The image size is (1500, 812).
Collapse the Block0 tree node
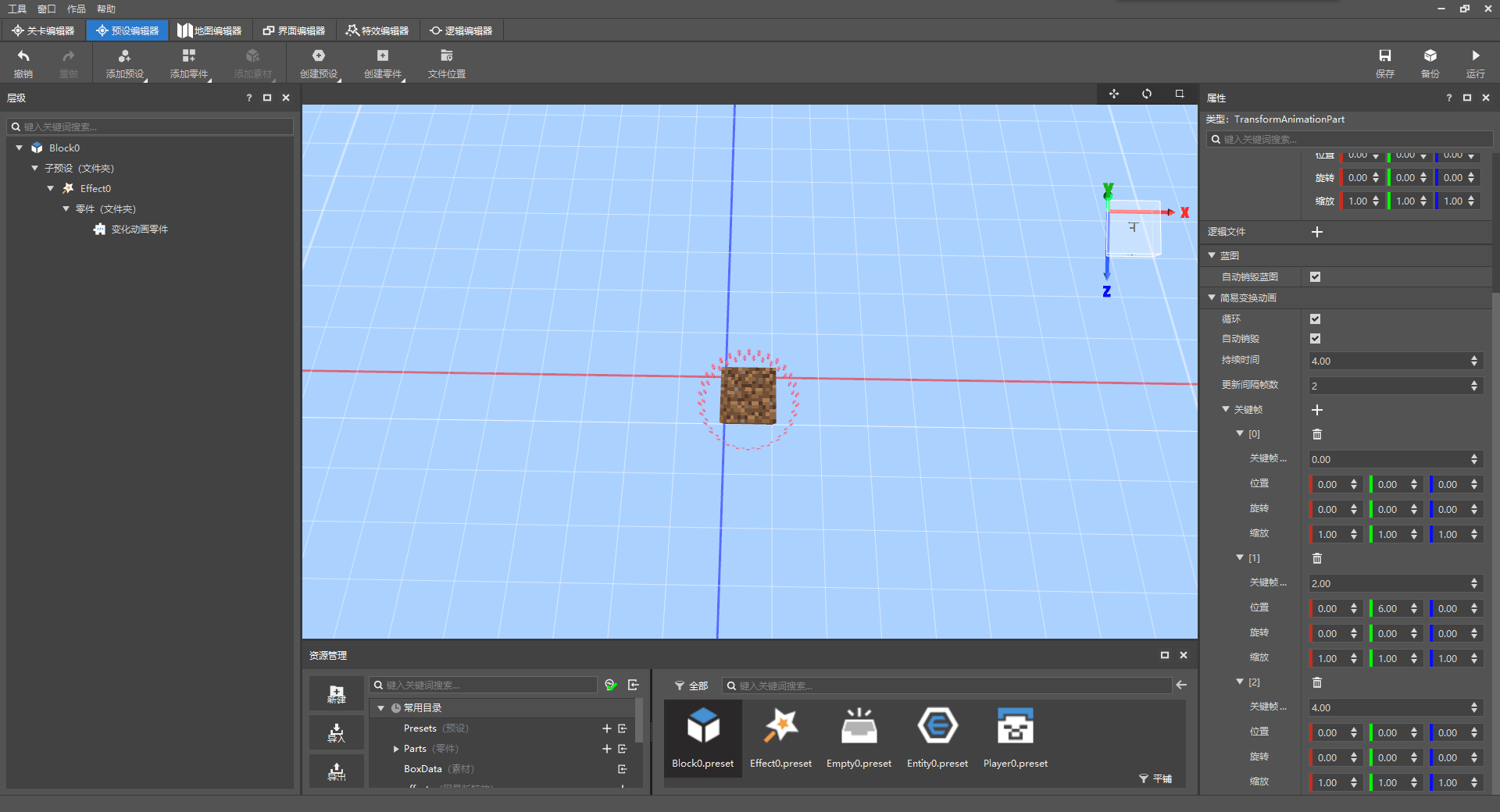[20, 148]
